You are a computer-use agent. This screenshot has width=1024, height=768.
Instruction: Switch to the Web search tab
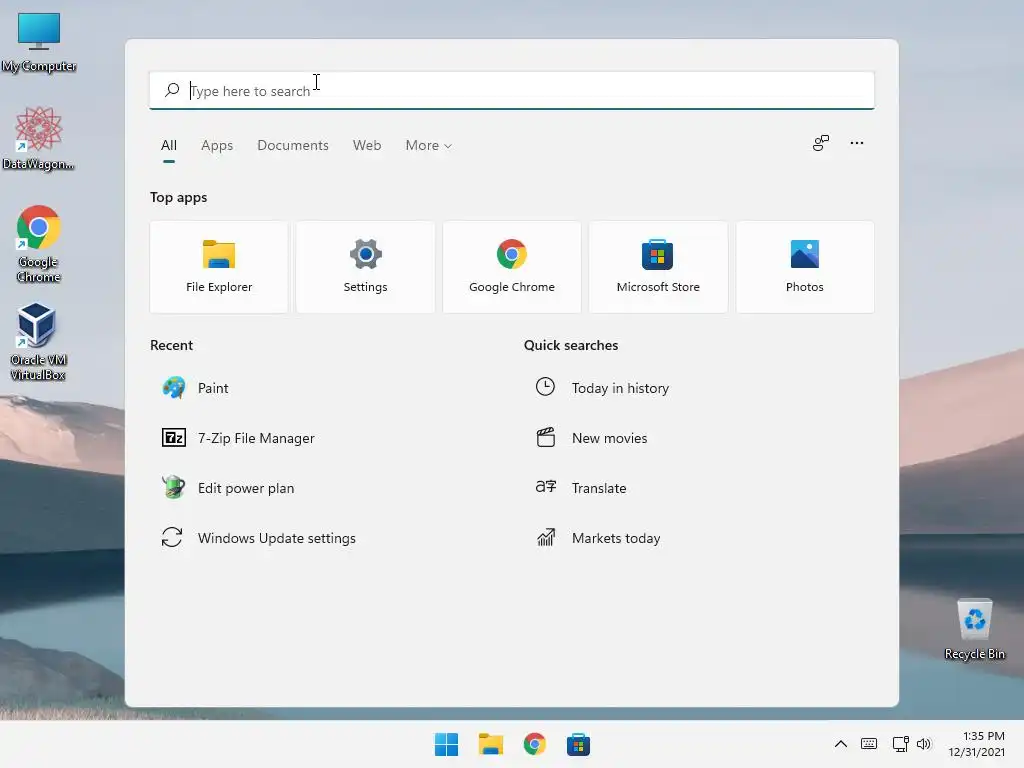[367, 146]
